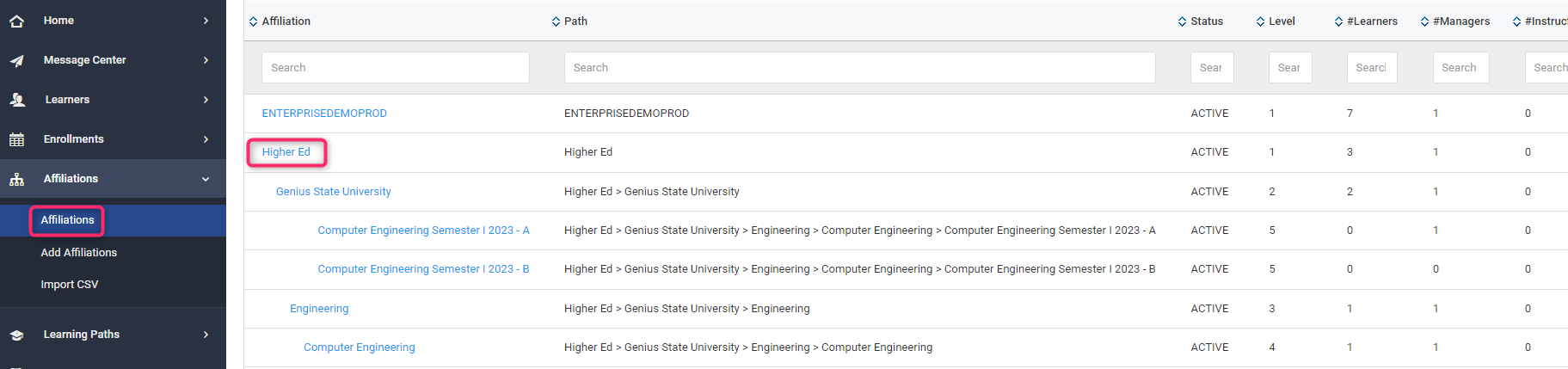Click sort icon beside Affiliation column header
The image size is (1568, 369).
tap(253, 22)
